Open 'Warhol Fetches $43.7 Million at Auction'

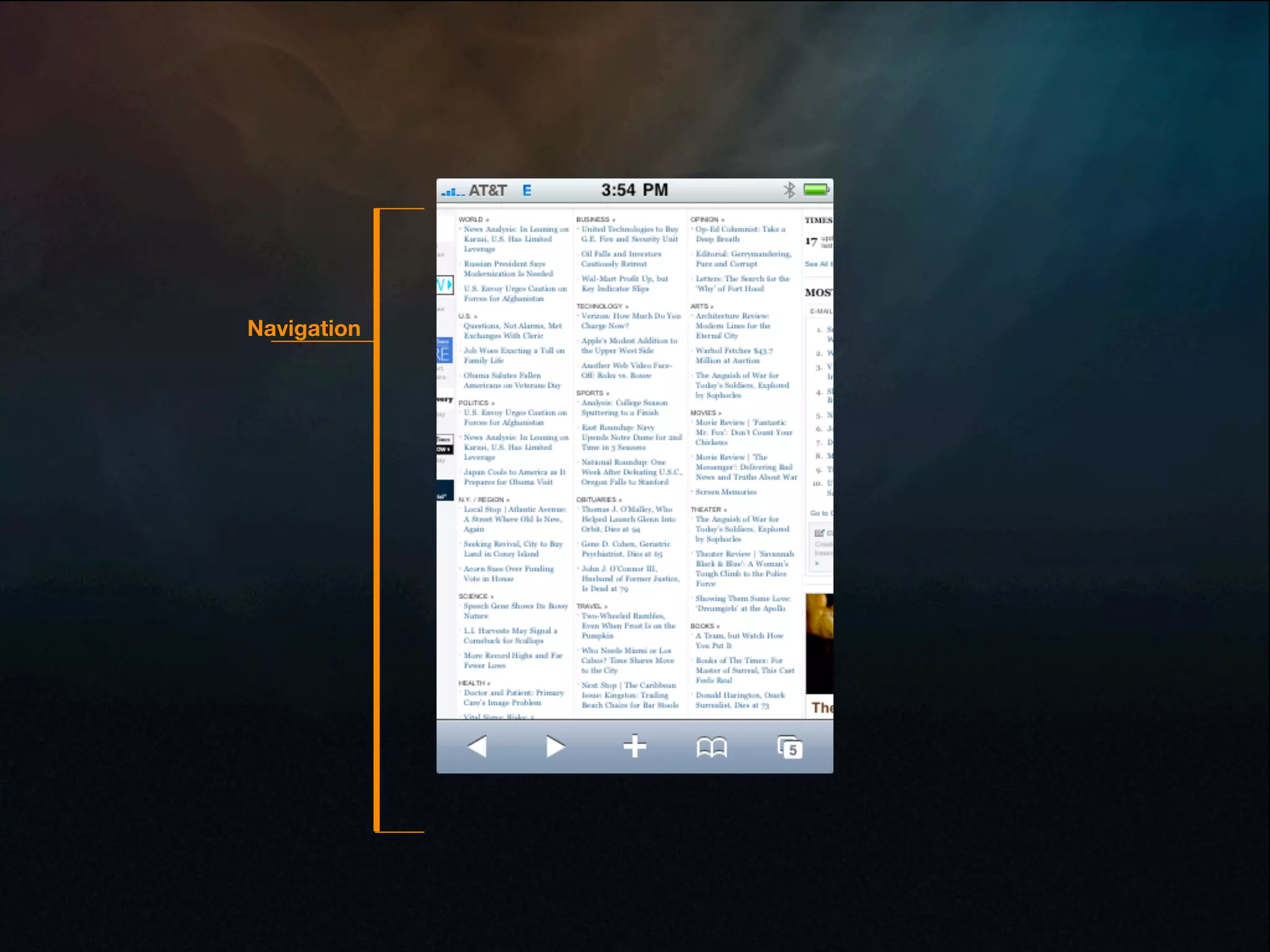733,355
